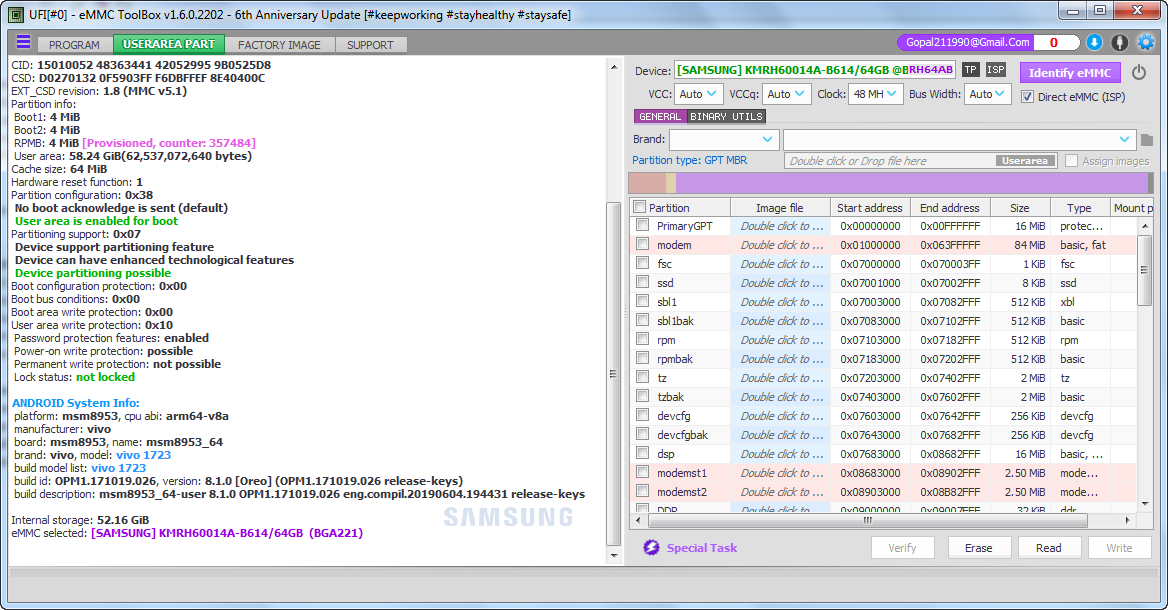
Task: Check the rpm partition checkbox
Action: [x=642, y=339]
